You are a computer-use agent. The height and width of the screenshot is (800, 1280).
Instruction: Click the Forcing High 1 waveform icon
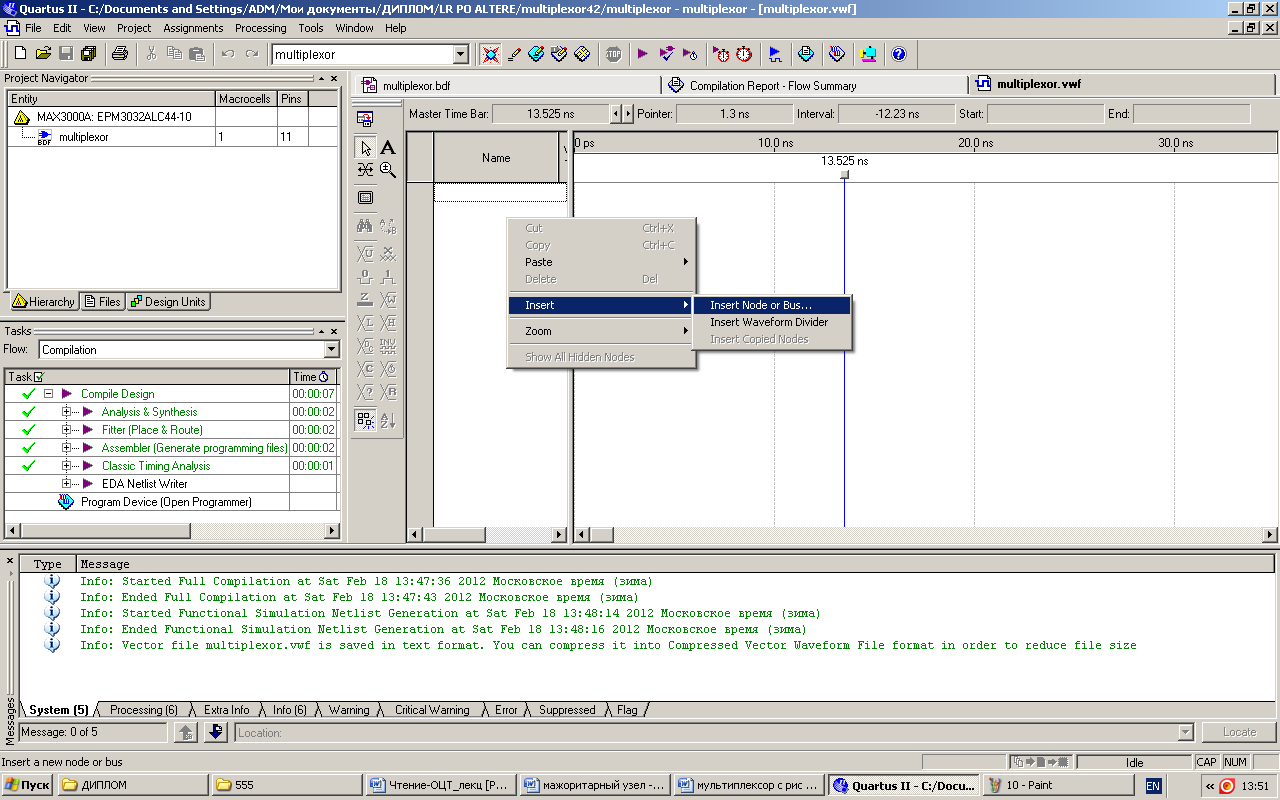388,276
